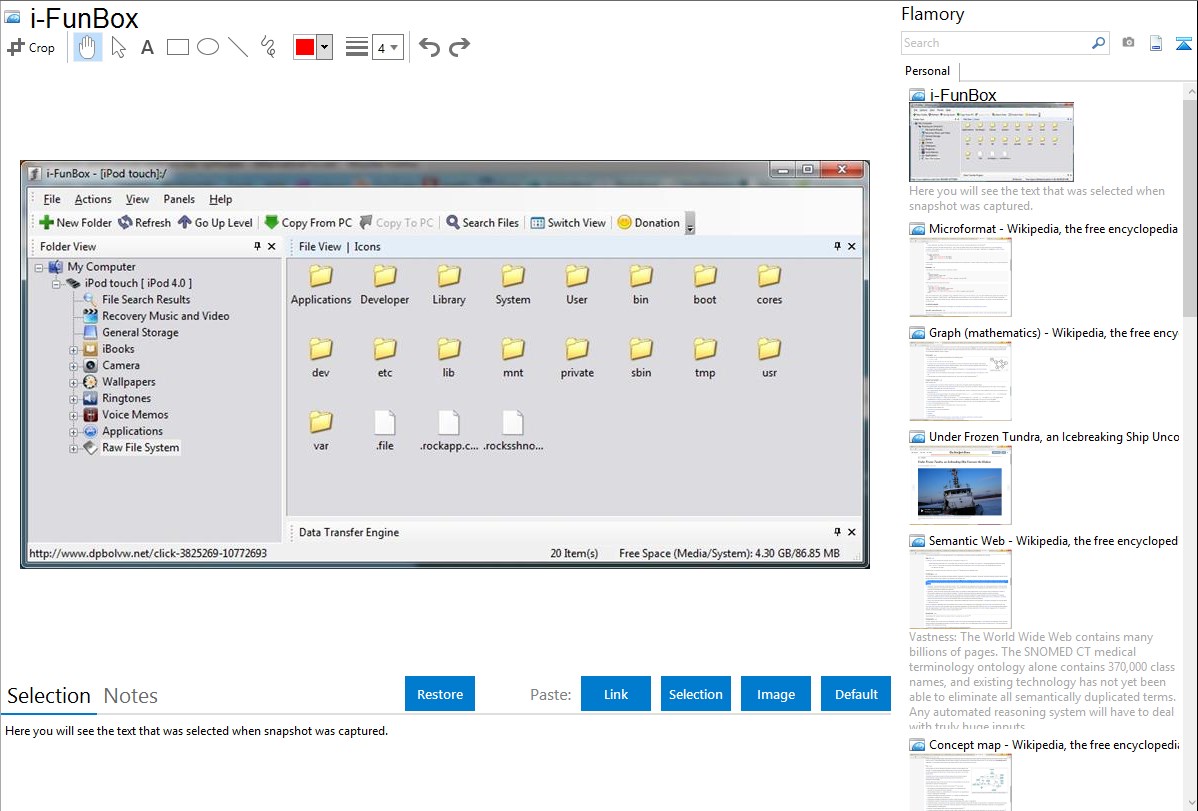Expand the Camera tree node

[73, 366]
